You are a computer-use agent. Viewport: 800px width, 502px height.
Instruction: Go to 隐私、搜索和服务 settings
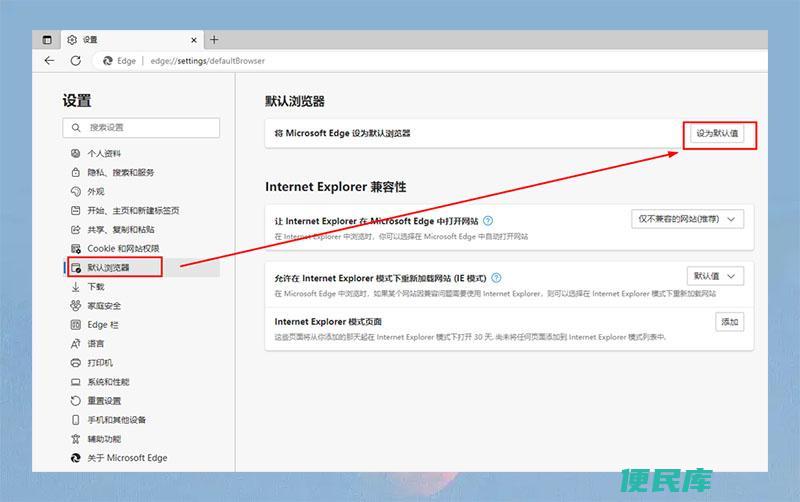click(121, 172)
